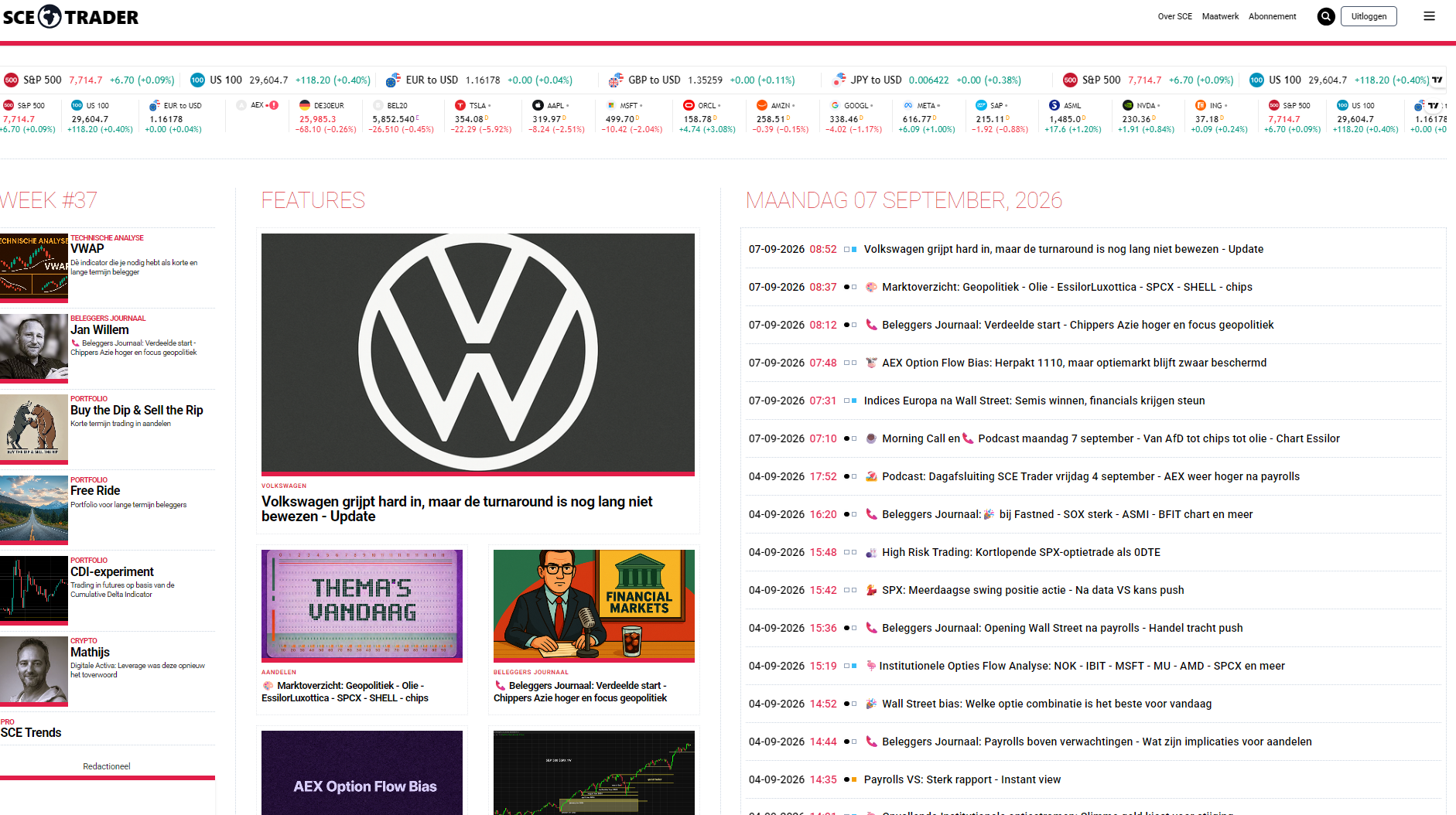Open Over SCE menu item

pyautogui.click(x=1174, y=16)
